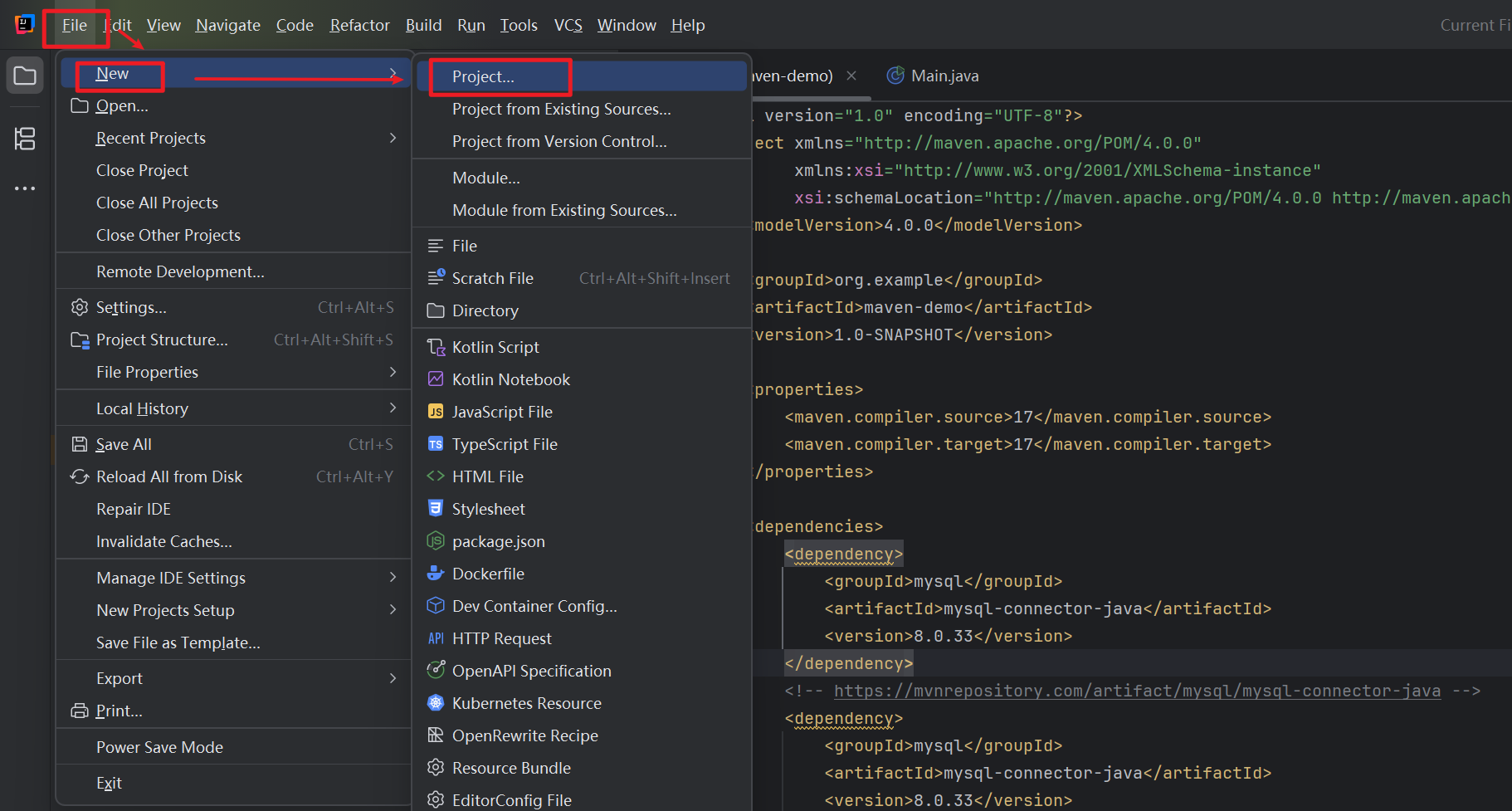This screenshot has width=1512, height=811.
Task: Select Repair IDE entry
Action: (x=233, y=509)
